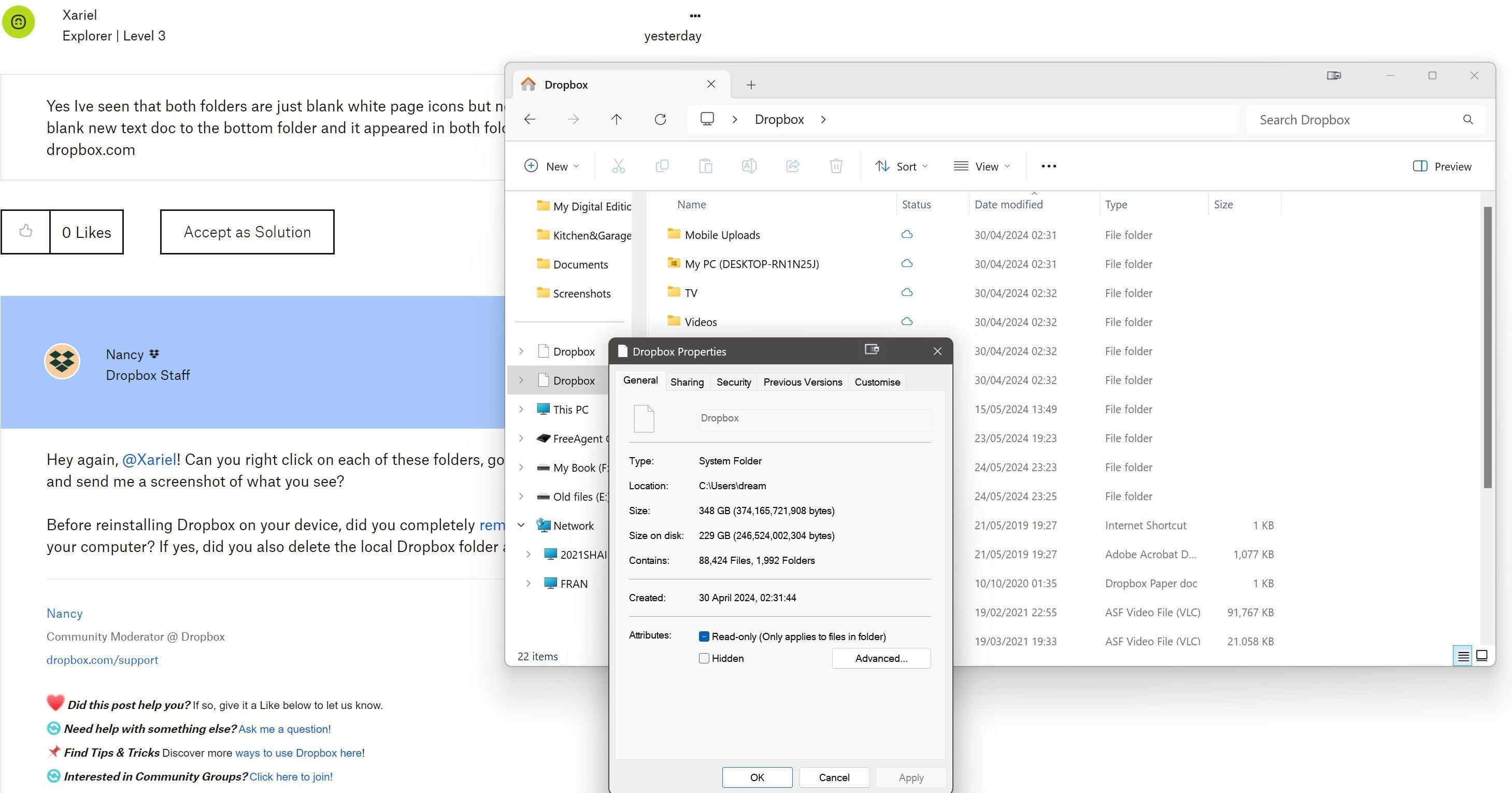This screenshot has width=1512, height=793.
Task: Open the dropbox.com/support link
Action: point(102,660)
